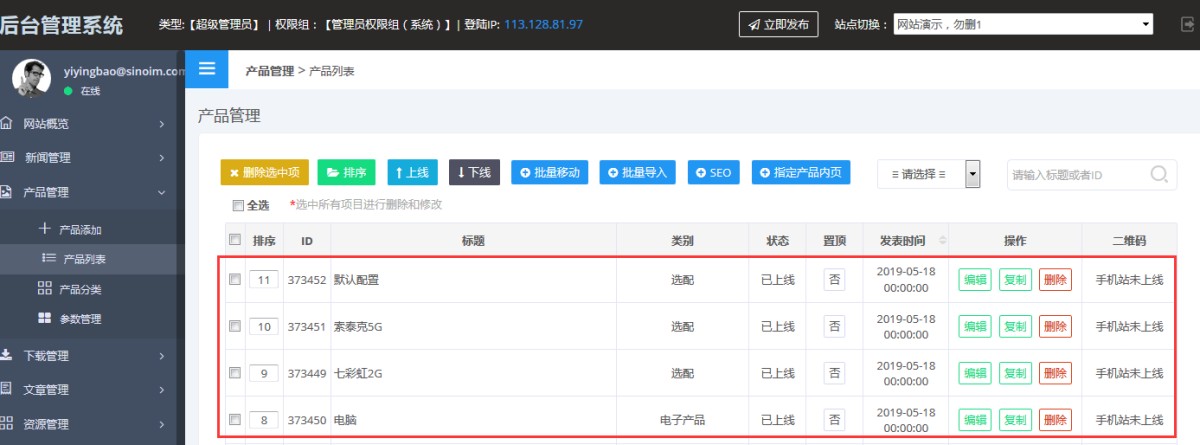Collapse the 产品管理 menu chevron

coord(161,192)
